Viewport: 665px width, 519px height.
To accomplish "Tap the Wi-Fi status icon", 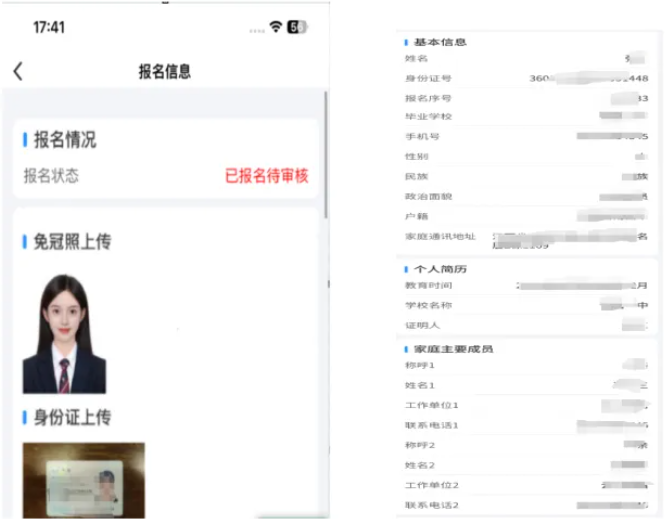I will coord(275,27).
